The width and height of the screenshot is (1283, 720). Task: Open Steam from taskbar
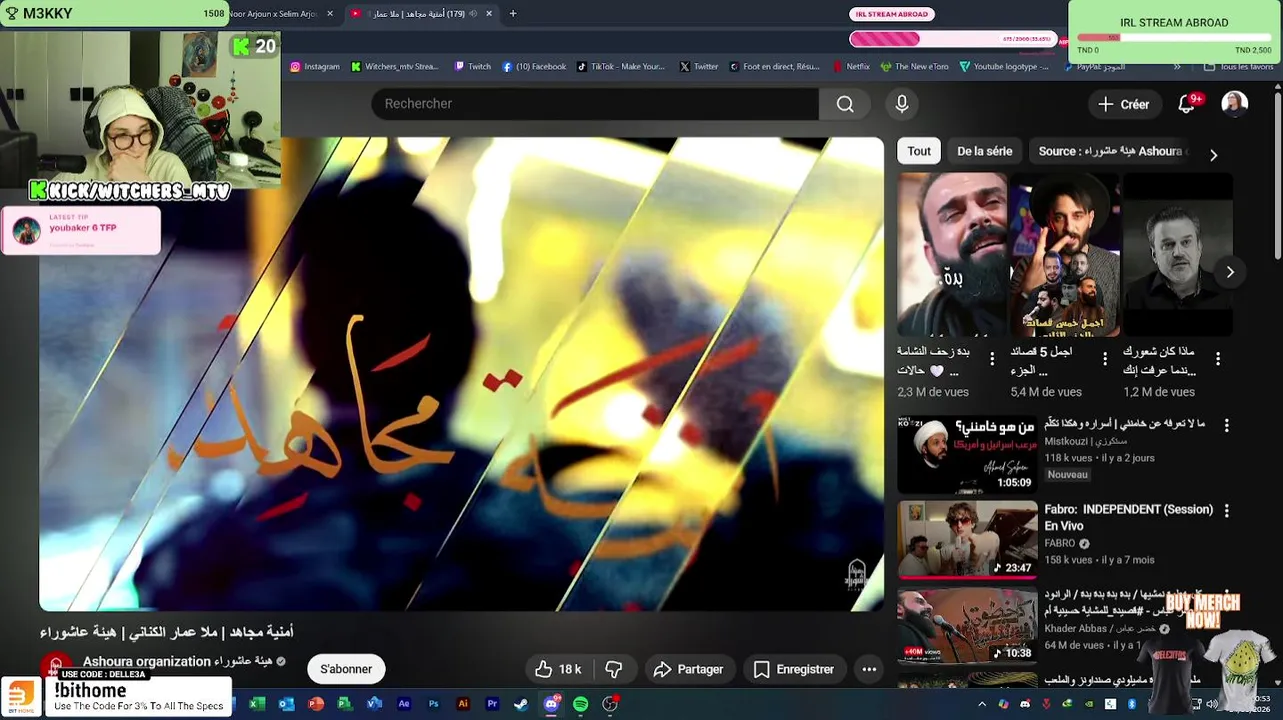[521, 704]
